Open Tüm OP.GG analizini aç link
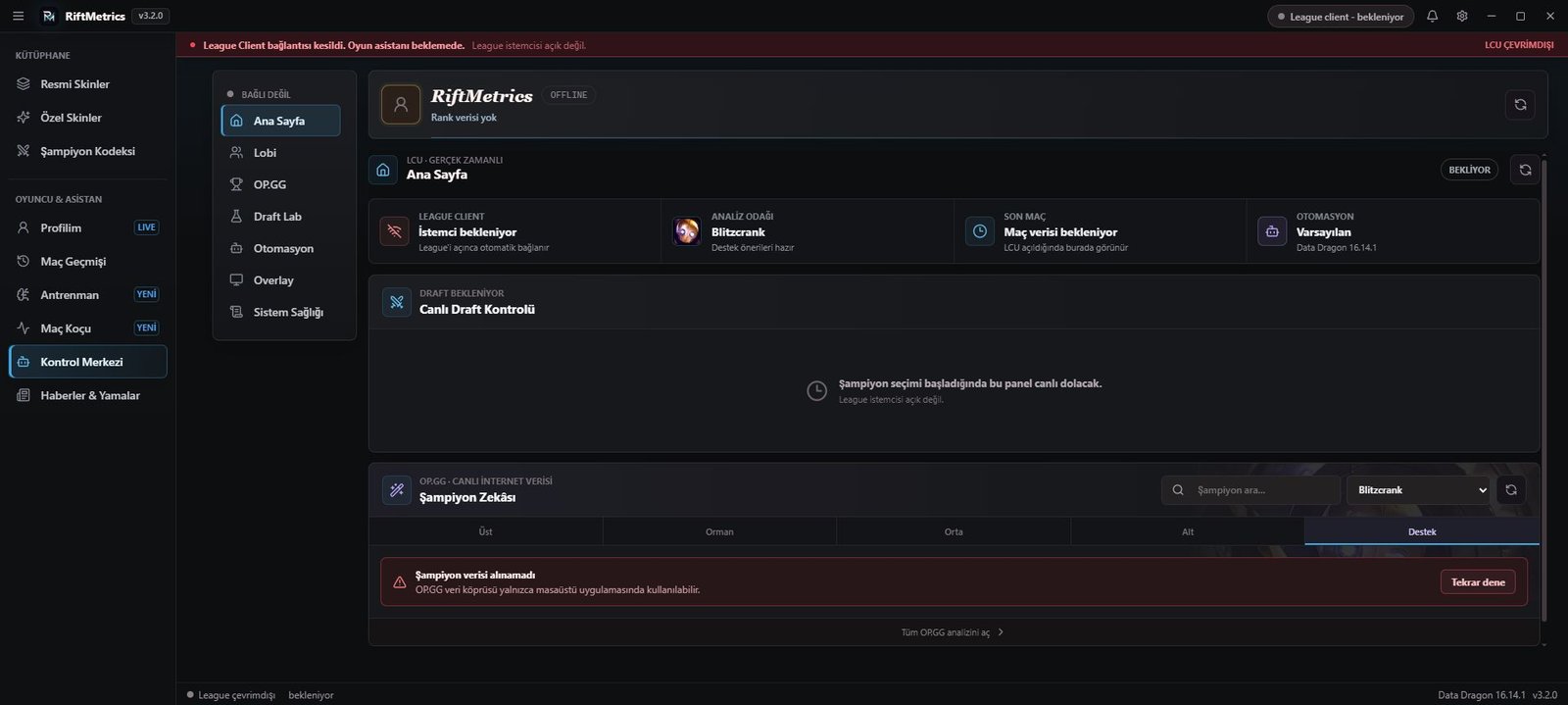1568x705 pixels. [953, 632]
